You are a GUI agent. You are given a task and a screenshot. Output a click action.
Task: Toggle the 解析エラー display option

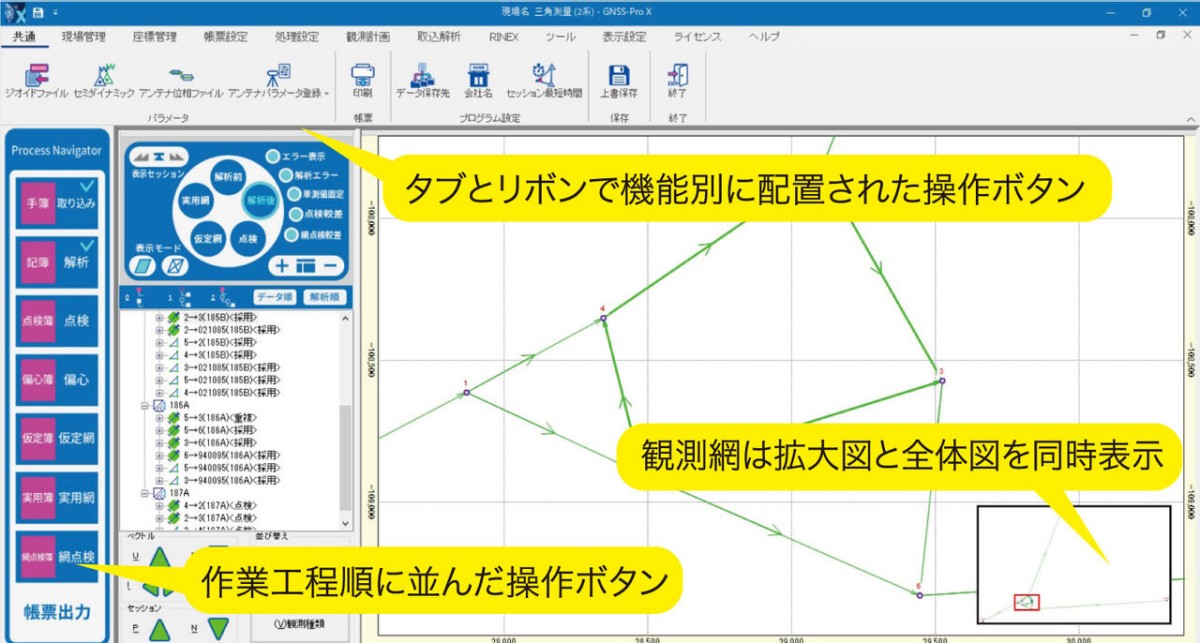click(288, 176)
